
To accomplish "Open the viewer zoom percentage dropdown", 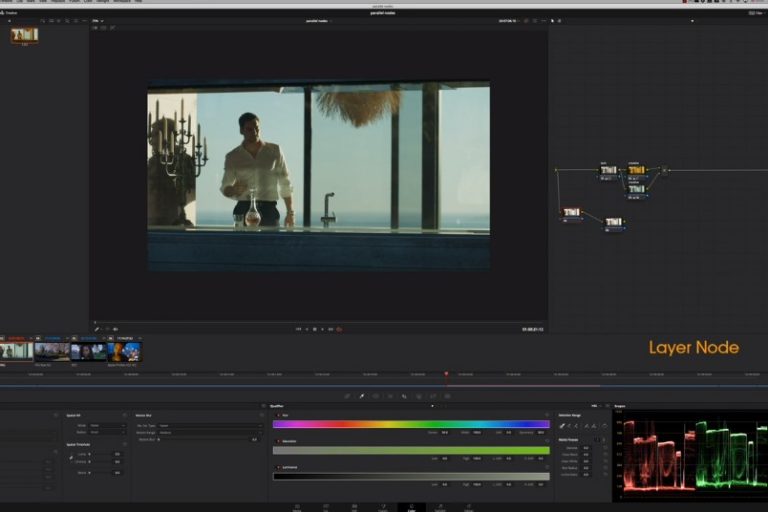I will [x=97, y=20].
